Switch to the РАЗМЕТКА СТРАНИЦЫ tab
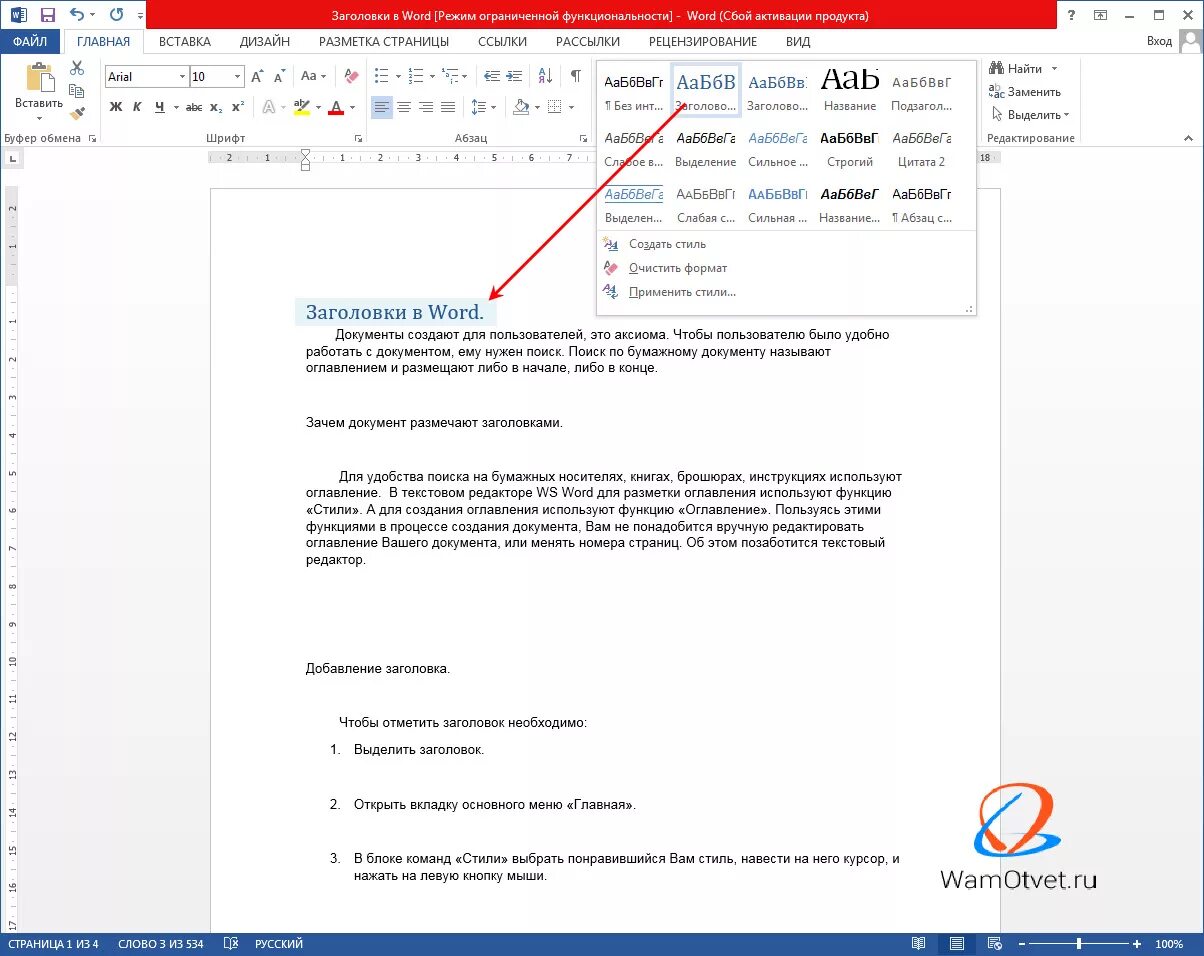Image resolution: width=1204 pixels, height=956 pixels. (x=384, y=42)
